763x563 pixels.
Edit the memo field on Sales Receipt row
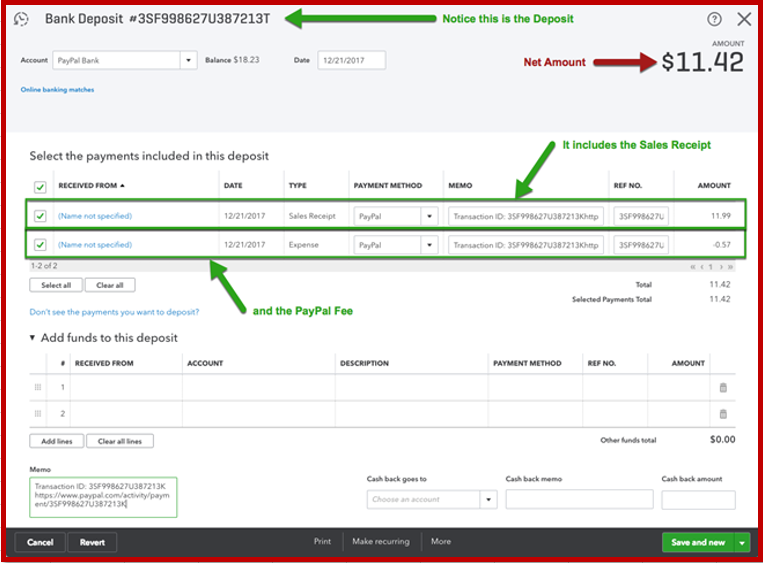526,216
